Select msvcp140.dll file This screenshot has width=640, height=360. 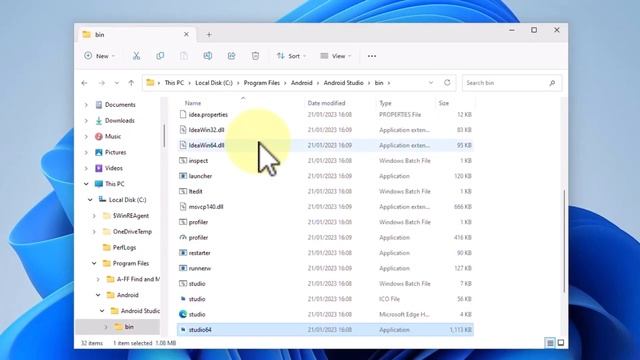coord(325,207)
